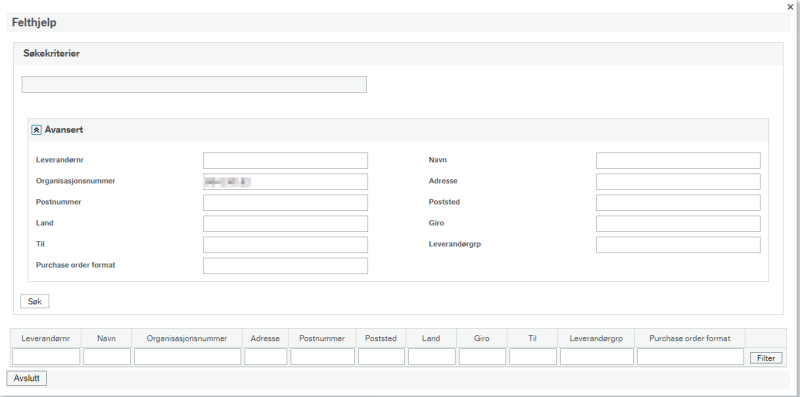Click the Purchase order format input in Avansert
800x397 pixels.
tap(285, 265)
